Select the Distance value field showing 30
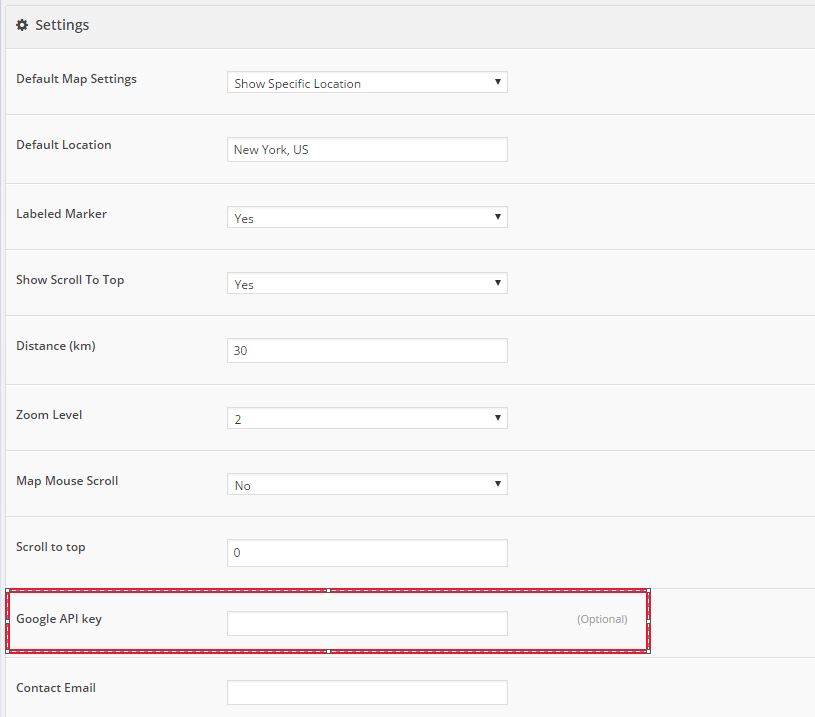The width and height of the screenshot is (815, 717). pos(367,350)
